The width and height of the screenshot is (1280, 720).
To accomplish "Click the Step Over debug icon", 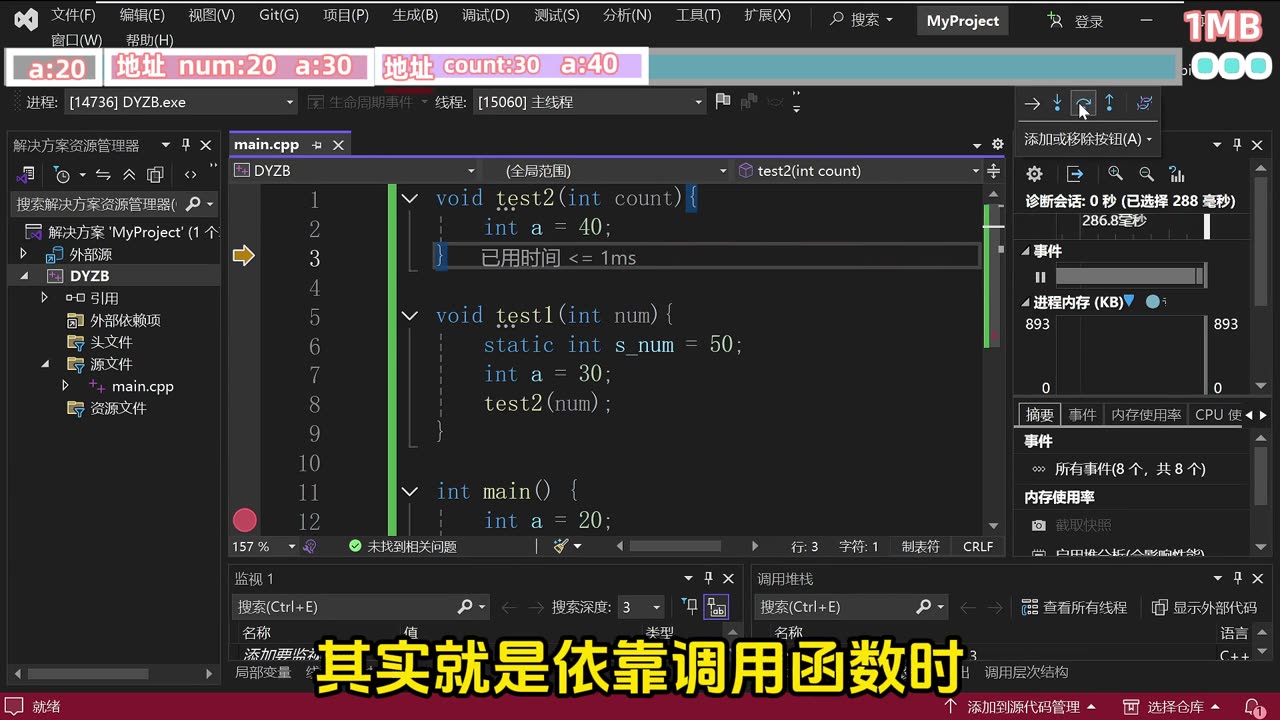I will (1083, 103).
